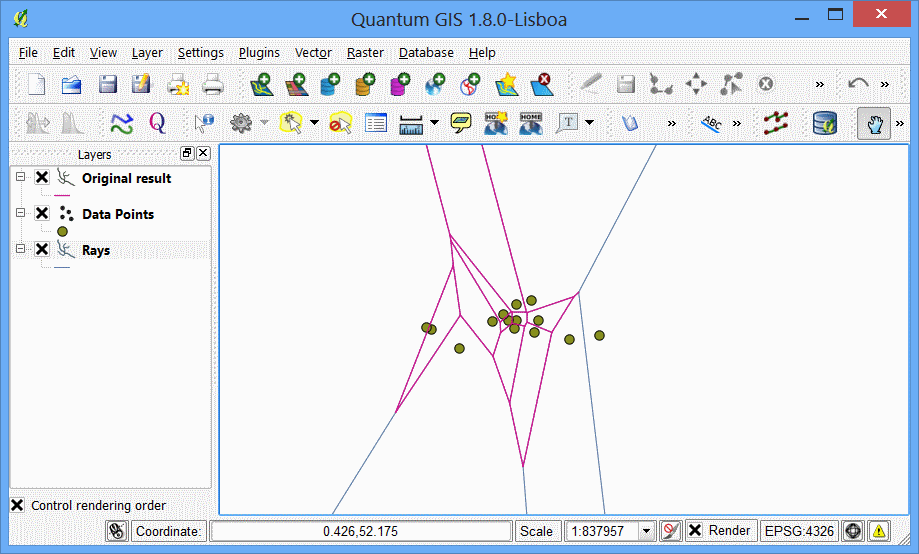Deselect features from all layers

click(x=341, y=123)
